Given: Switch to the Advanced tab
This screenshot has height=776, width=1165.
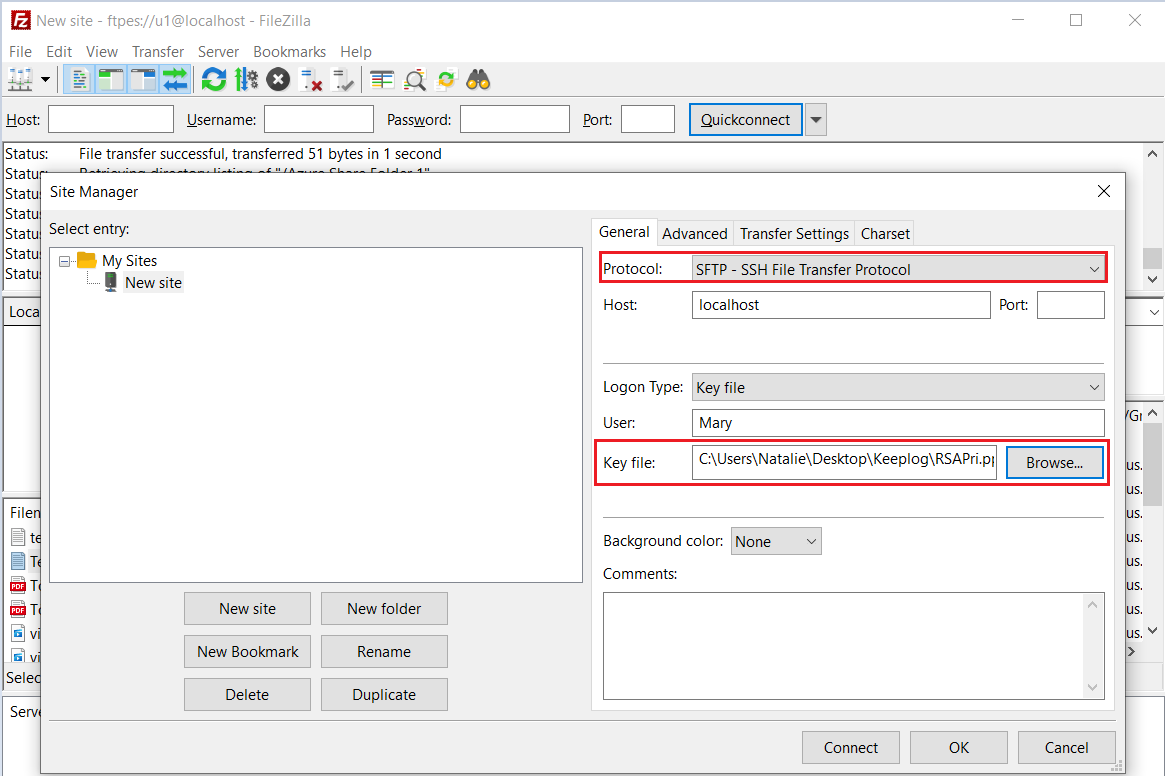Looking at the screenshot, I should pos(695,233).
